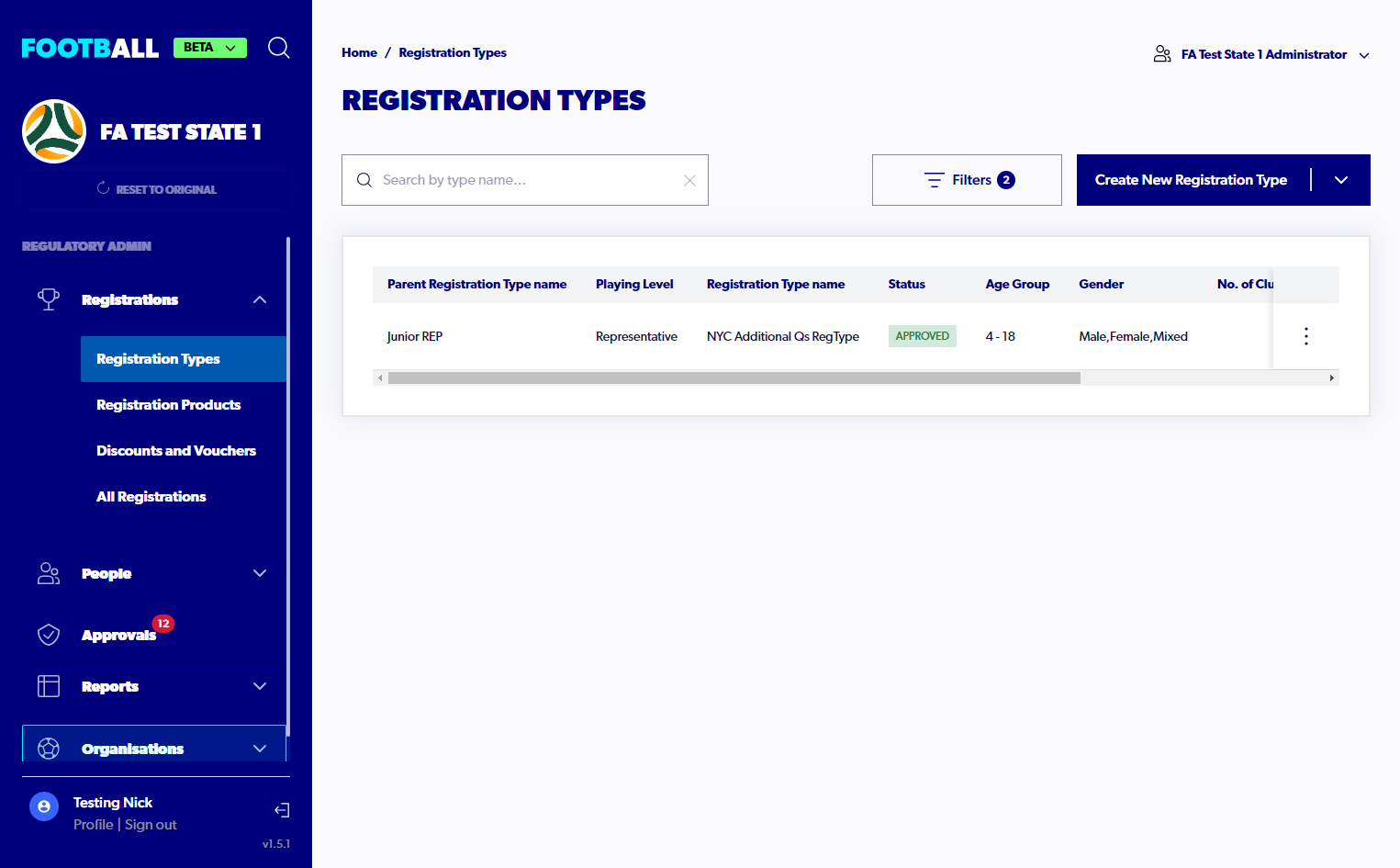The image size is (1400, 868).
Task: Expand the People menu chevron
Action: (260, 573)
